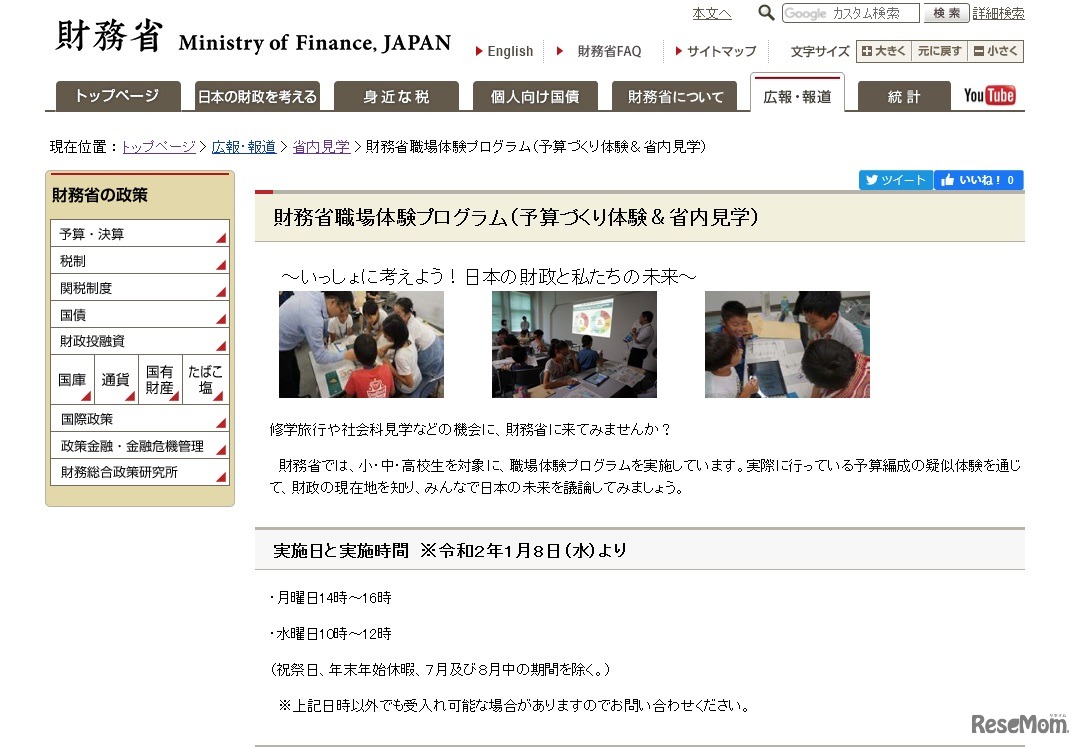The image size is (1082, 747).
Task: Click the 大きく enlarge text button
Action: 883,50
